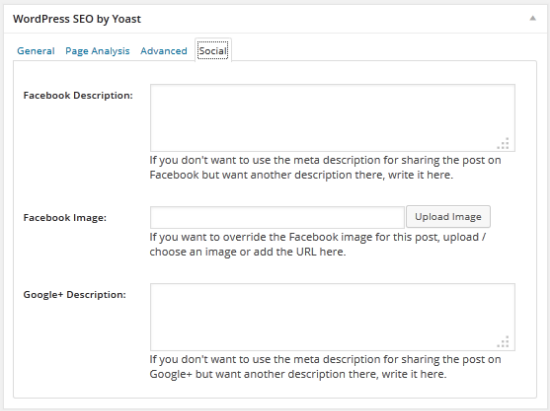The image size is (550, 411).
Task: Click into the Facebook Description textarea
Action: 333,118
